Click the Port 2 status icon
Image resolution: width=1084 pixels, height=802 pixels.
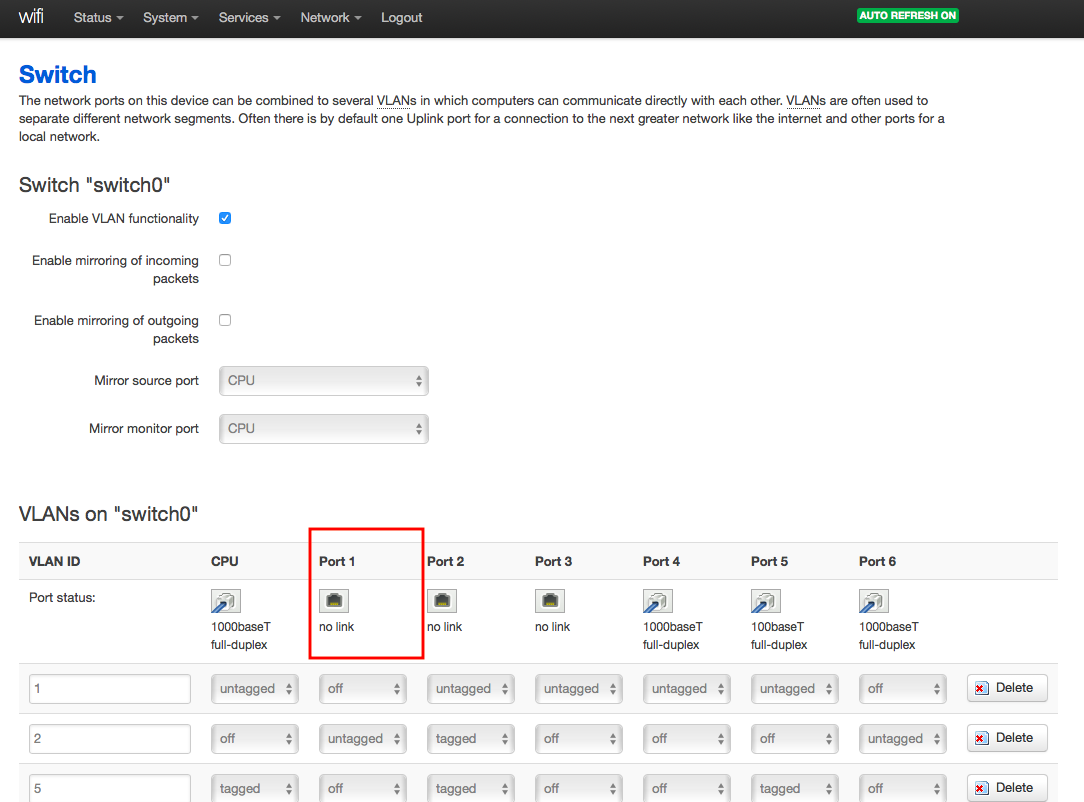tap(441, 601)
